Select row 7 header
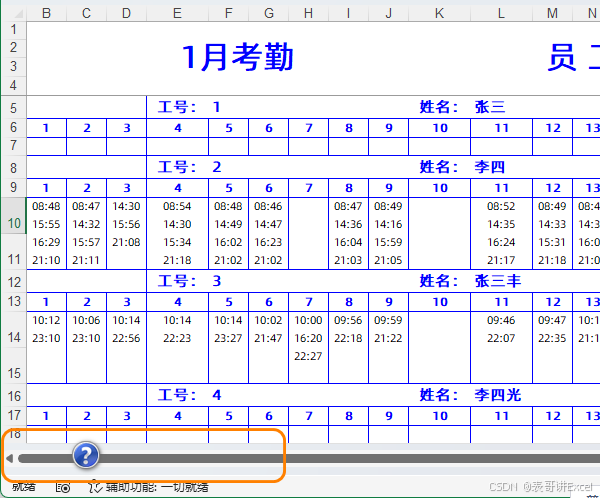Image resolution: width=600 pixels, height=498 pixels. click(x=13, y=146)
